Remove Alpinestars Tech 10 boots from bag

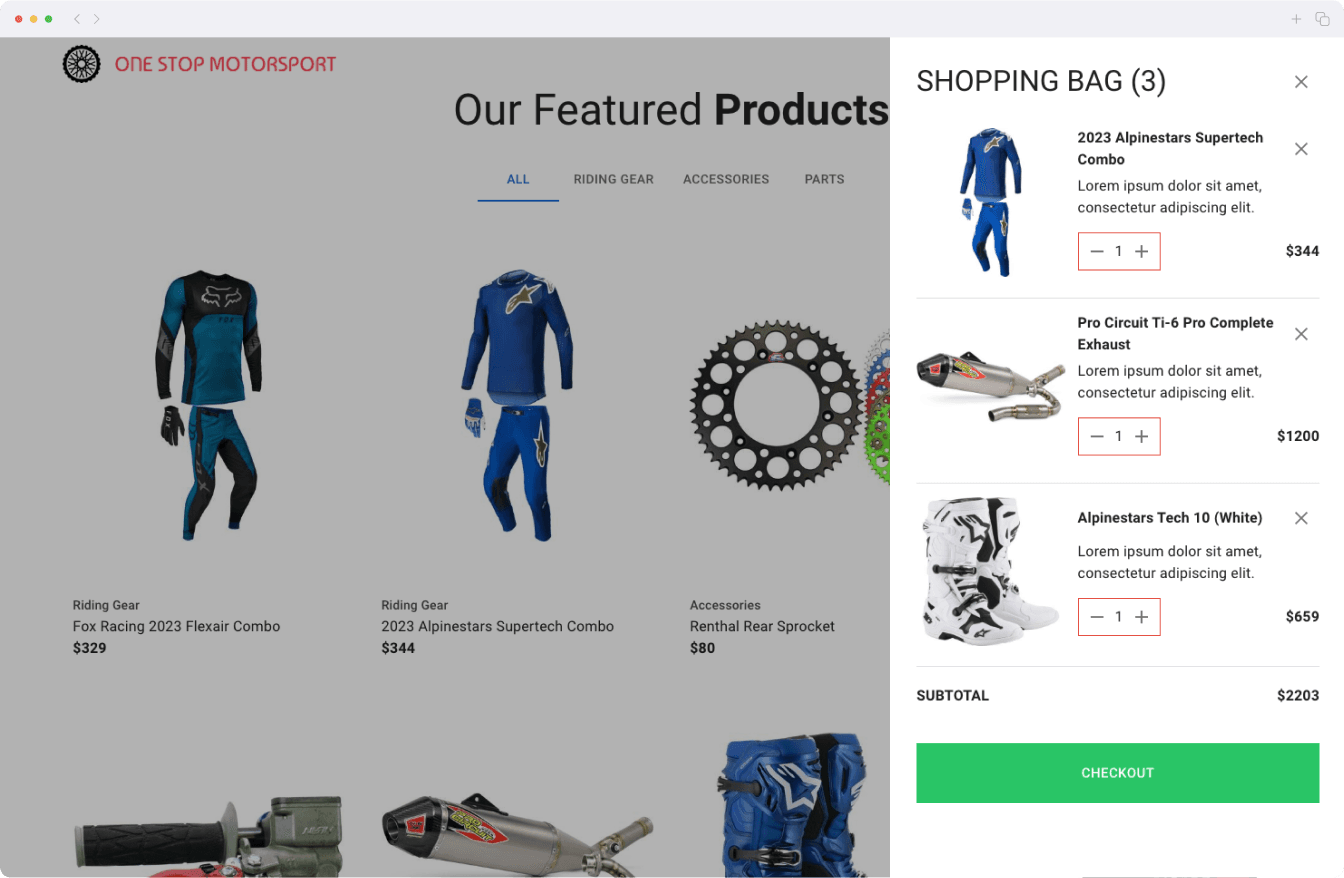pyautogui.click(x=1301, y=518)
